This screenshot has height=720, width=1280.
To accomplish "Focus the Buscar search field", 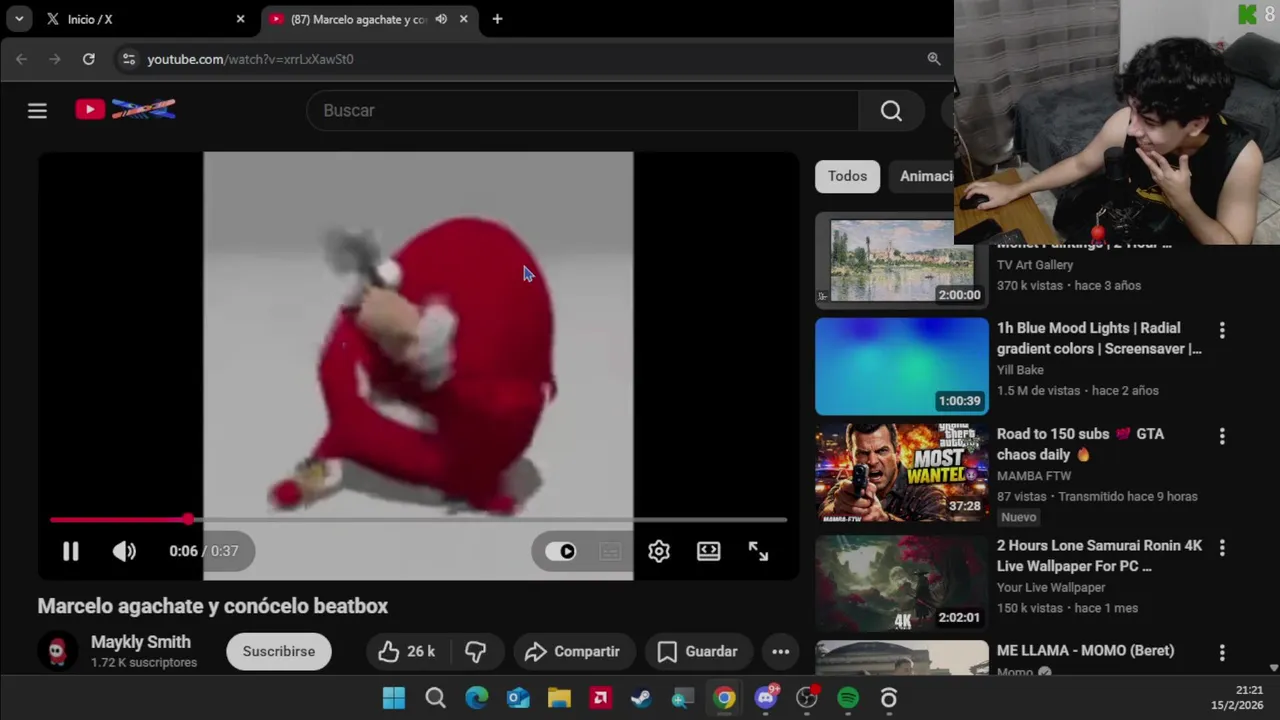I will 582,110.
